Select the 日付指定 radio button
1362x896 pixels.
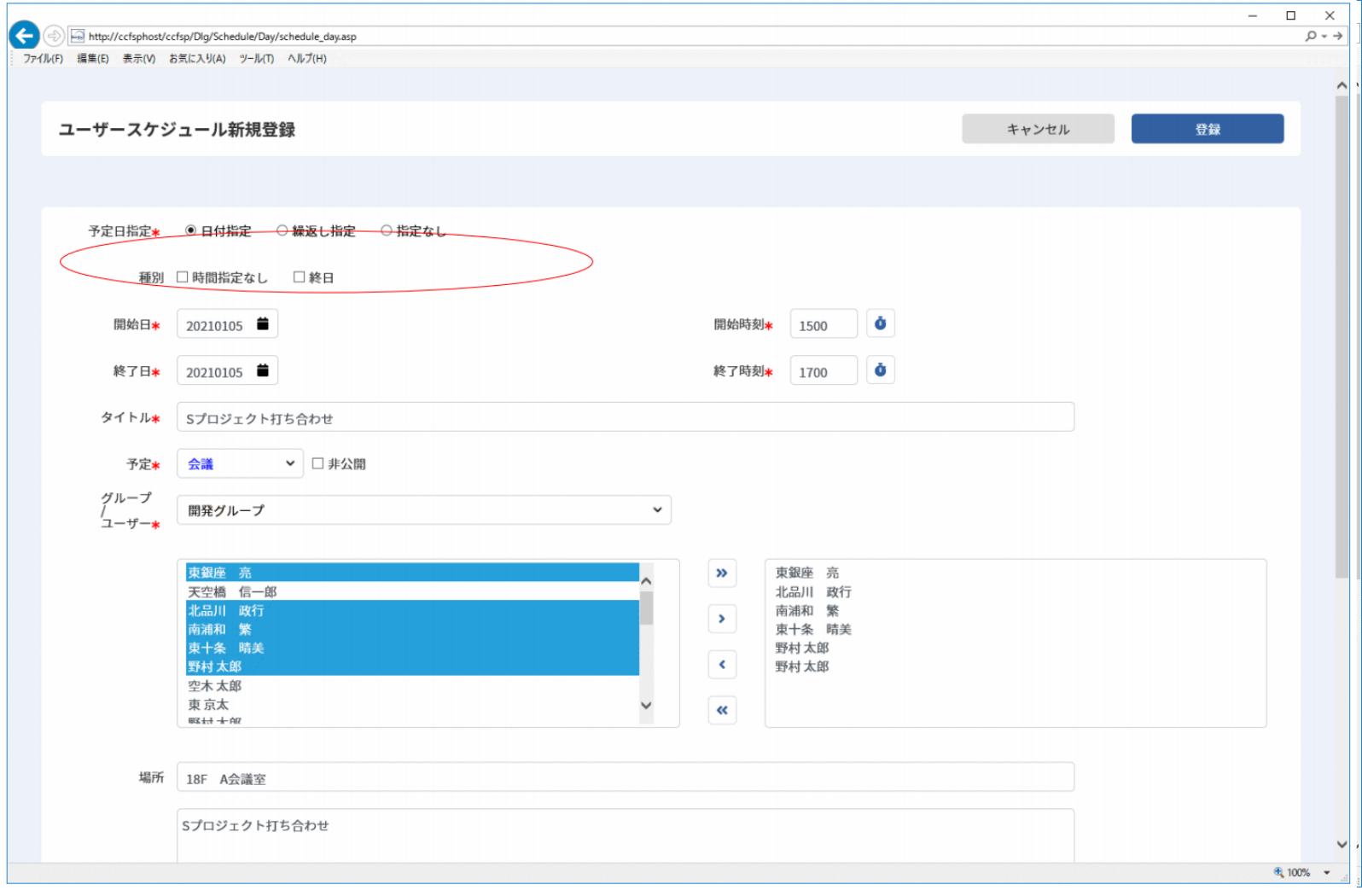pyautogui.click(x=191, y=230)
